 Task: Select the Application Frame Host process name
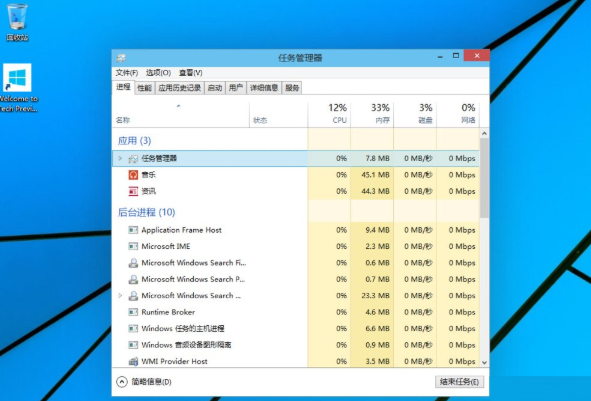pos(181,230)
